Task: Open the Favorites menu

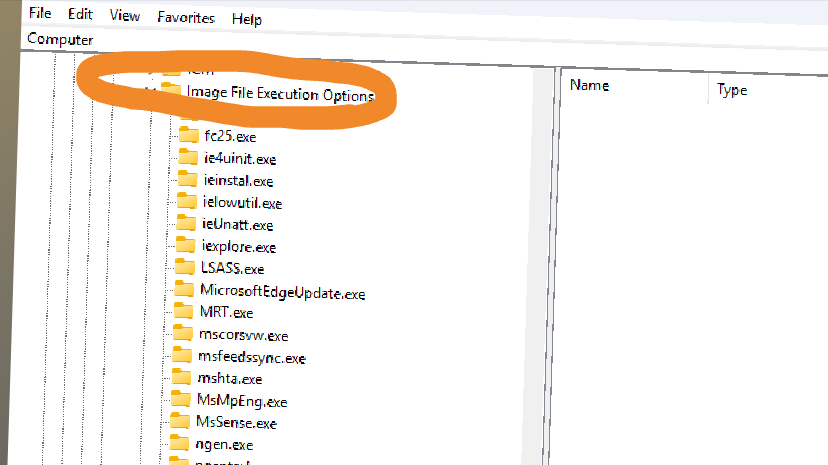Action: 186,17
